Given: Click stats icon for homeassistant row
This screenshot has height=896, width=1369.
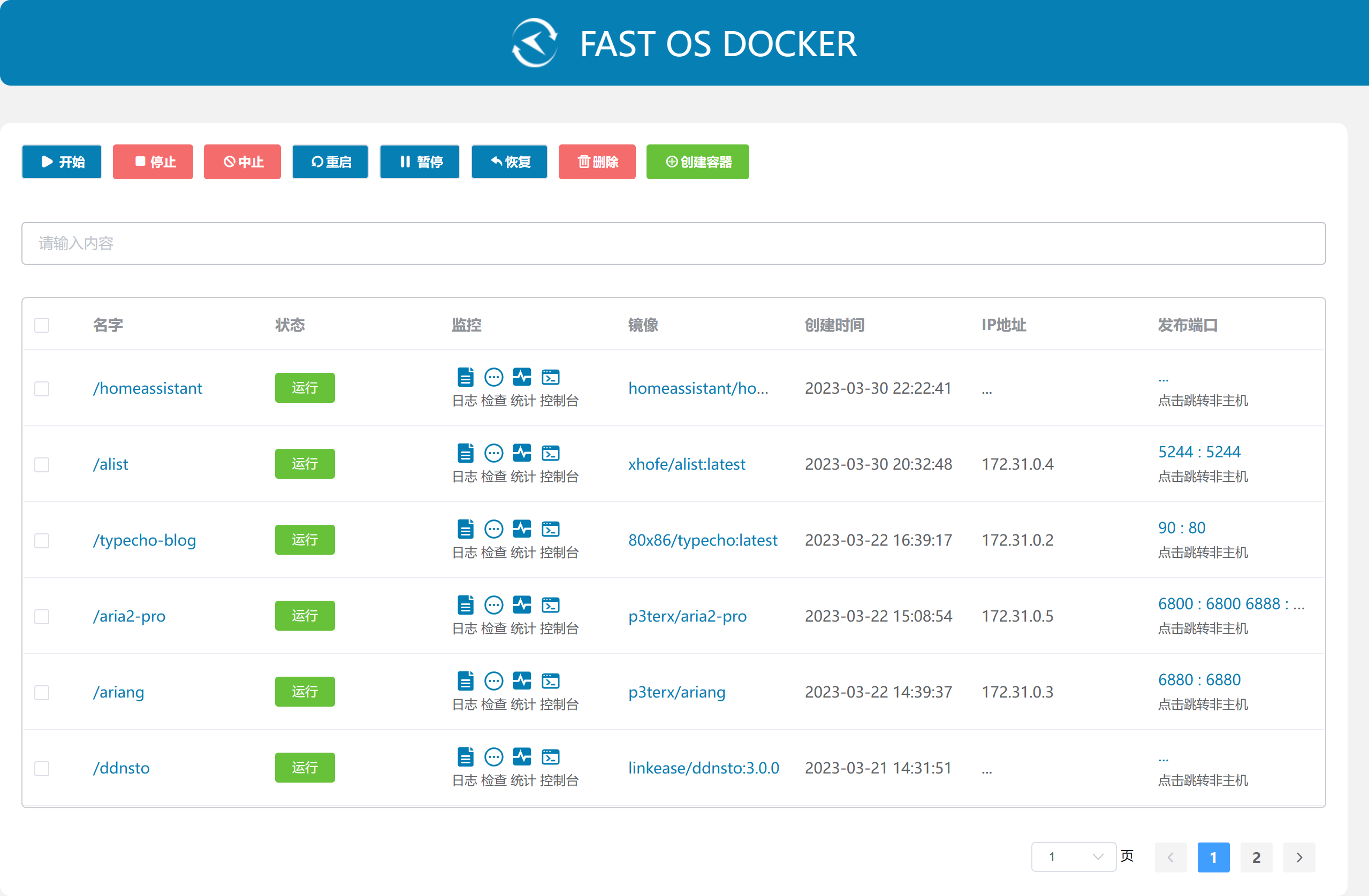Looking at the screenshot, I should point(522,377).
